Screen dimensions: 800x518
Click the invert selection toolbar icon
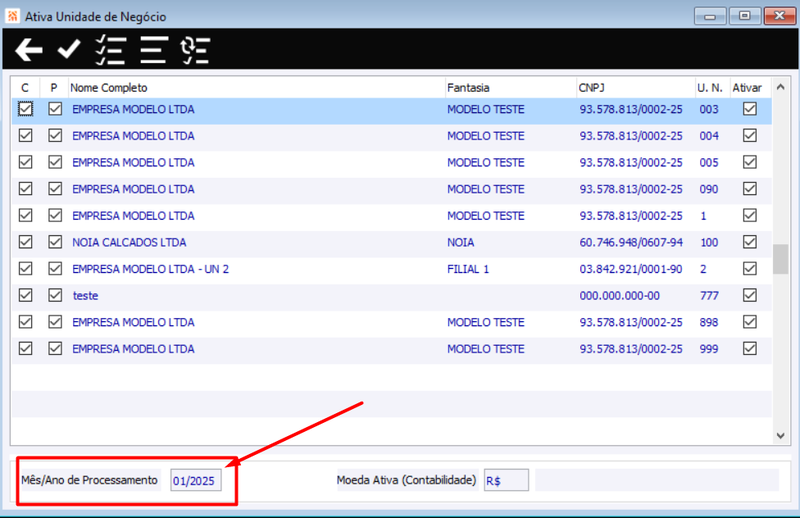point(195,50)
